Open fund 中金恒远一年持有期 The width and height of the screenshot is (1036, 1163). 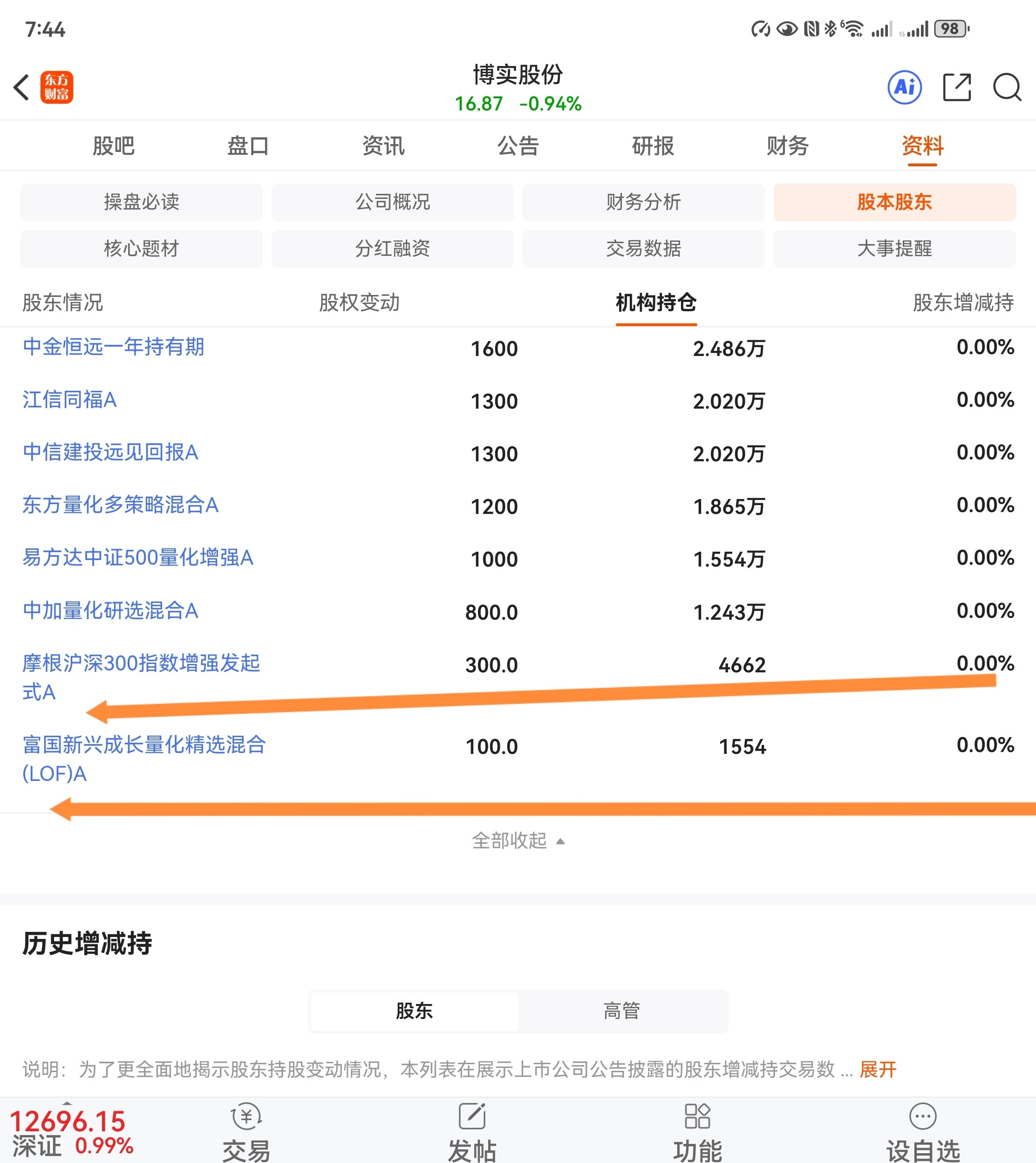[x=113, y=347]
